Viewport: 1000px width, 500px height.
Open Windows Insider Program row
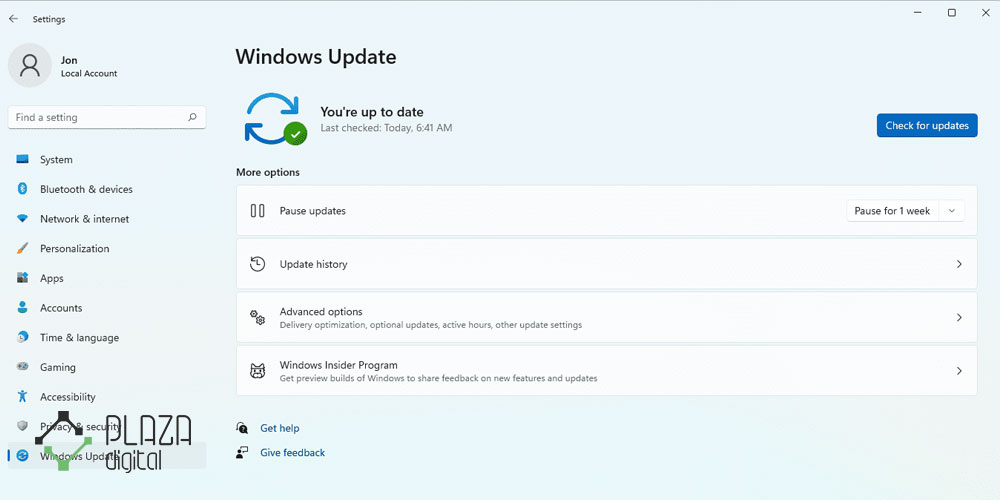click(x=607, y=371)
